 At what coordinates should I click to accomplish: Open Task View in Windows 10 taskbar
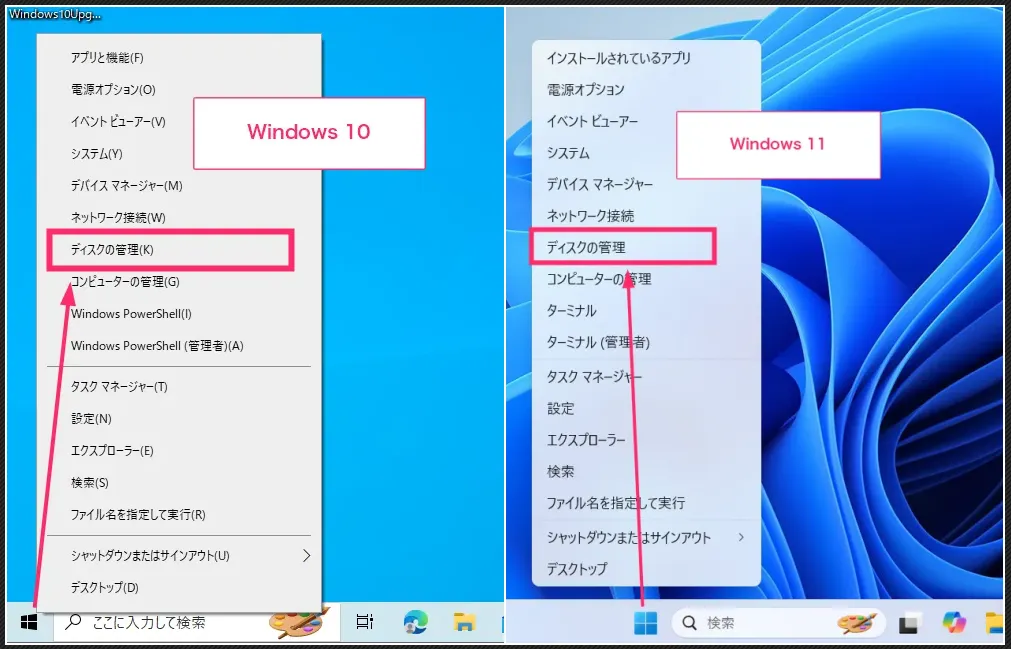coord(365,622)
